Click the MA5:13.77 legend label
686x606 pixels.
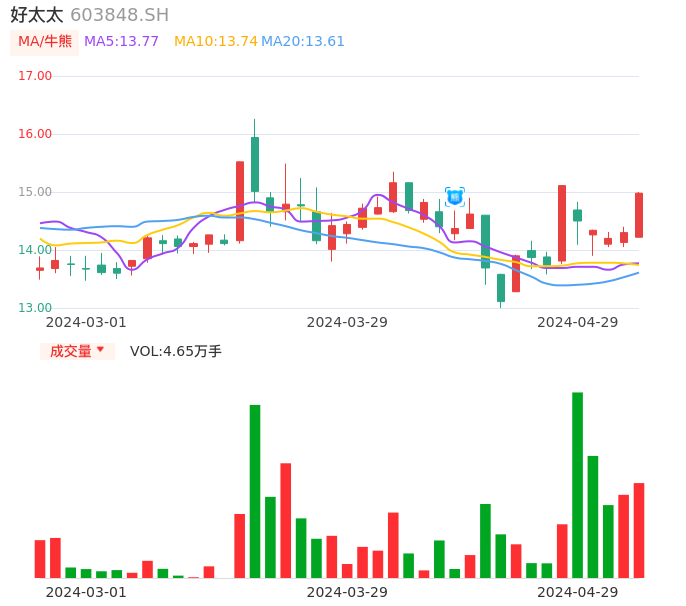click(x=121, y=42)
